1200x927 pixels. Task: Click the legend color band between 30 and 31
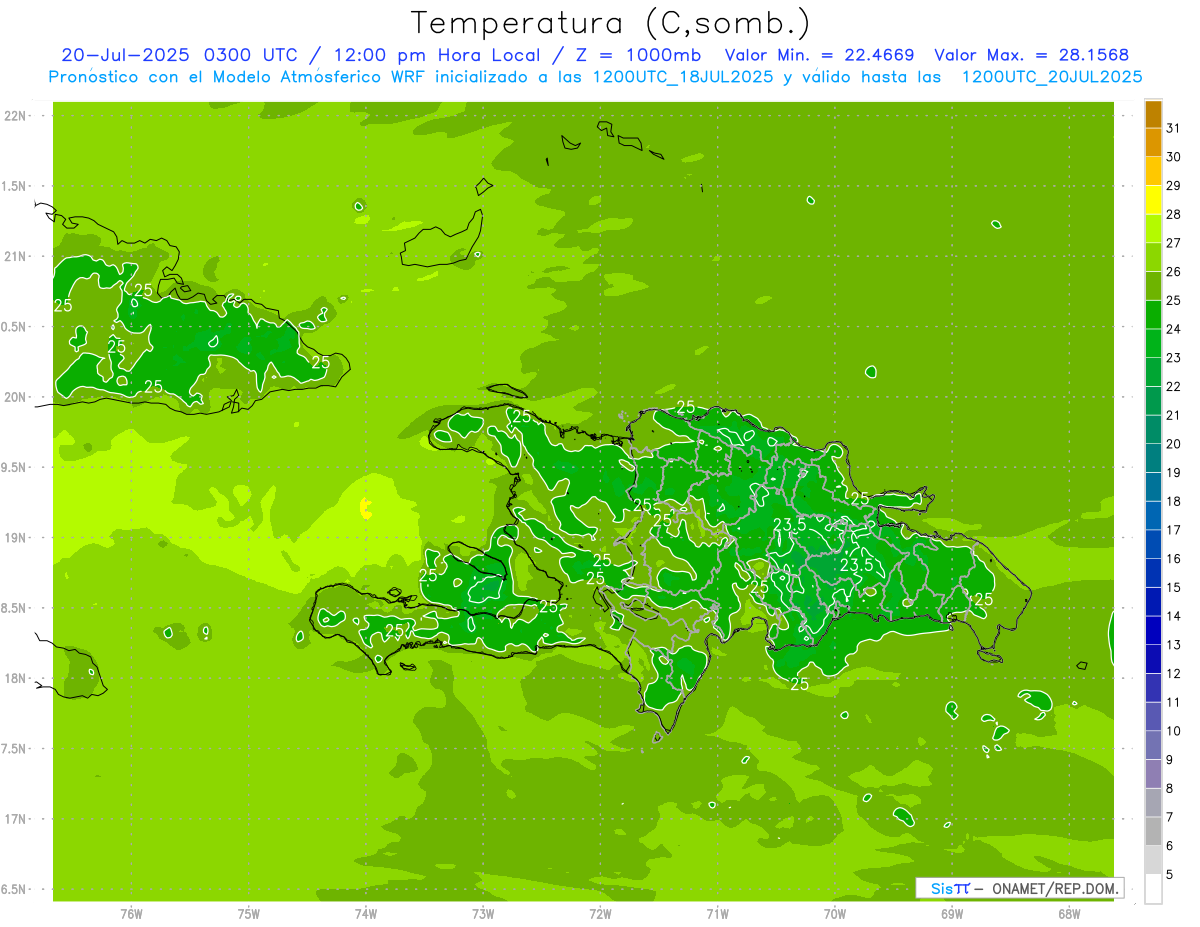(x=1153, y=143)
